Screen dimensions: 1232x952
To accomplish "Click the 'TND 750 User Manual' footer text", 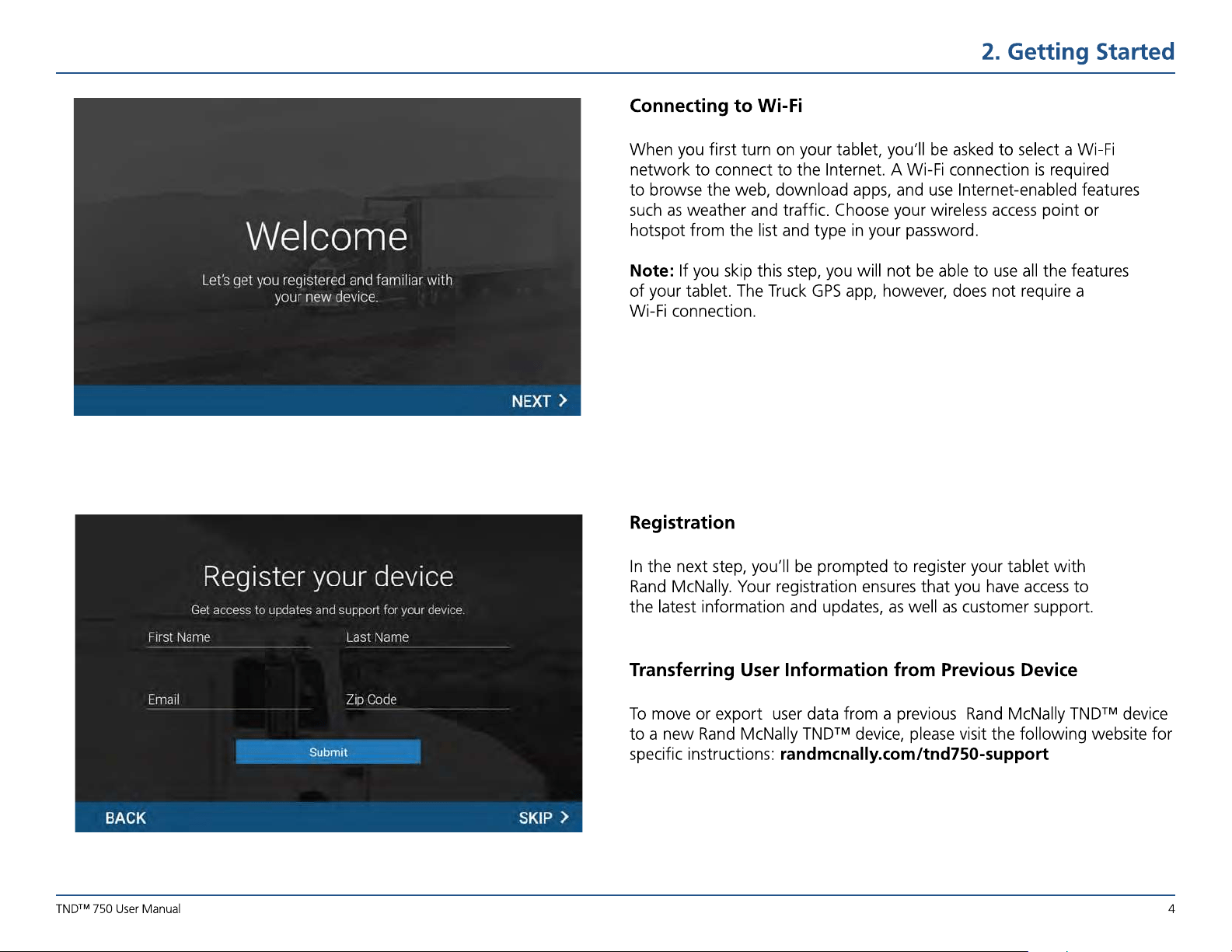I will coord(118,908).
